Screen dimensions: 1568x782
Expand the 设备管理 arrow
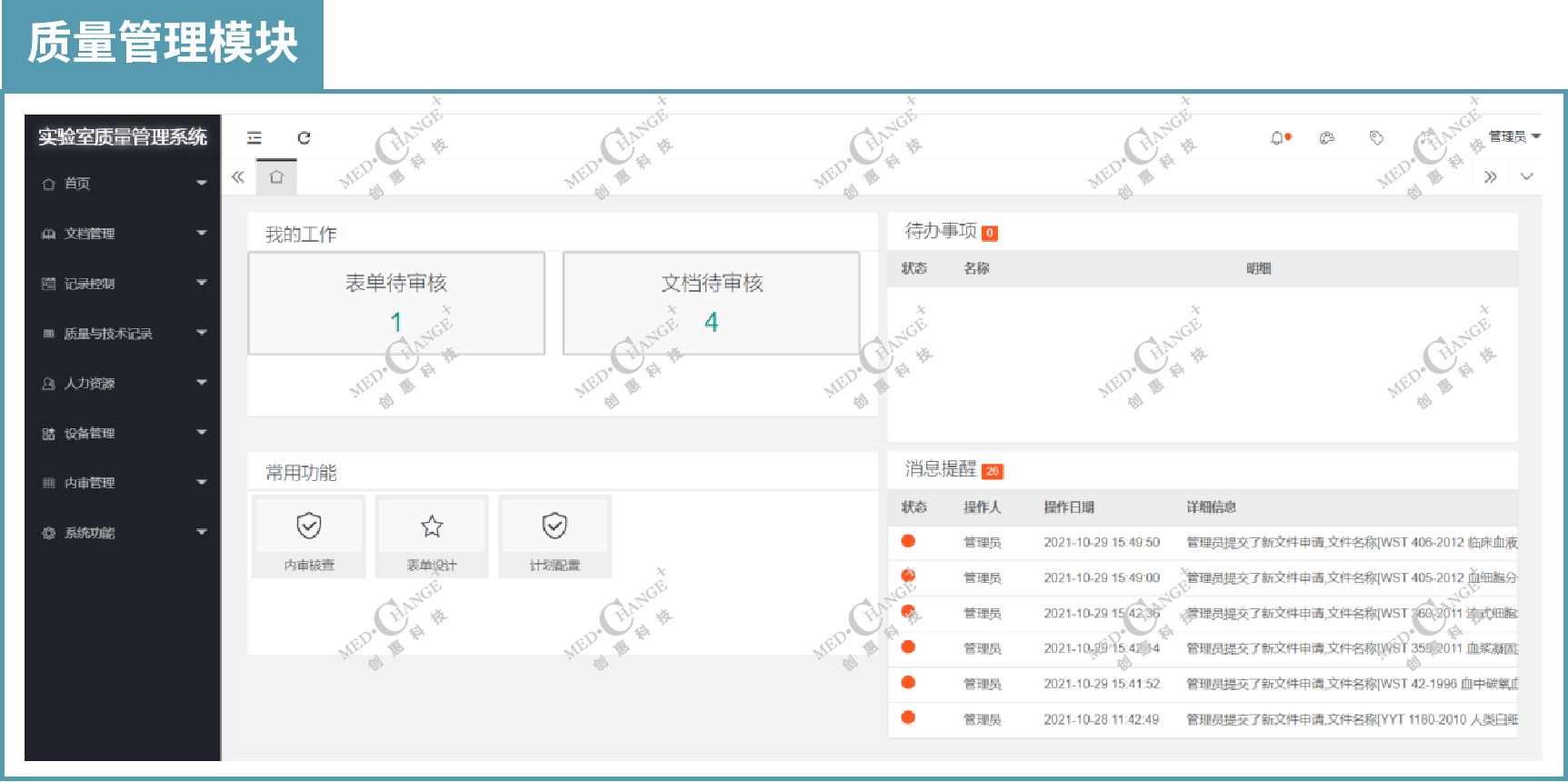pos(202,433)
